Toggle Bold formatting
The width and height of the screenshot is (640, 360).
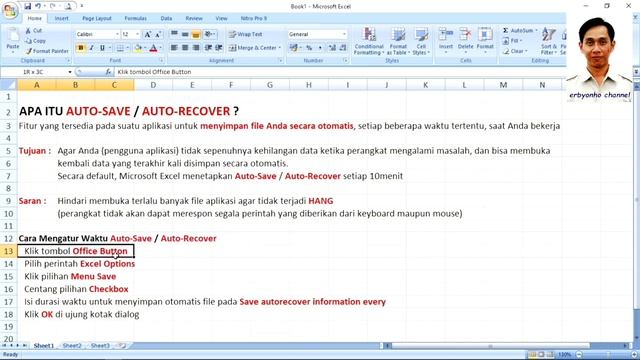80,48
